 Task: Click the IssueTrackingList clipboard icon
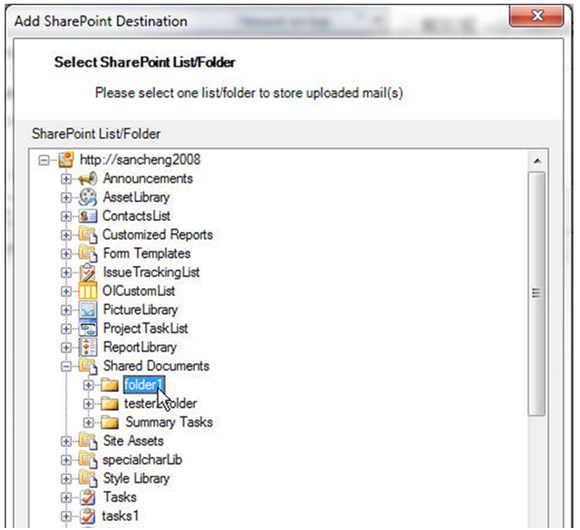coord(88,273)
